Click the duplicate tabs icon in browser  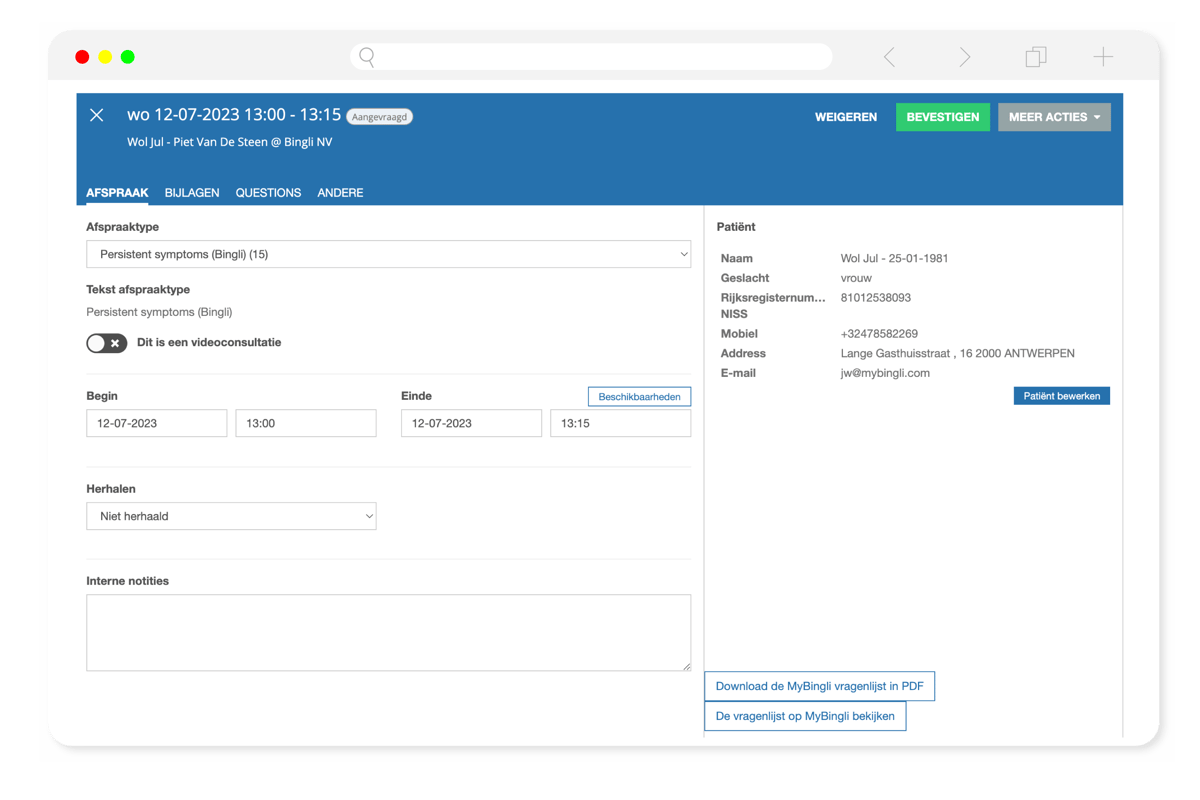(1036, 57)
